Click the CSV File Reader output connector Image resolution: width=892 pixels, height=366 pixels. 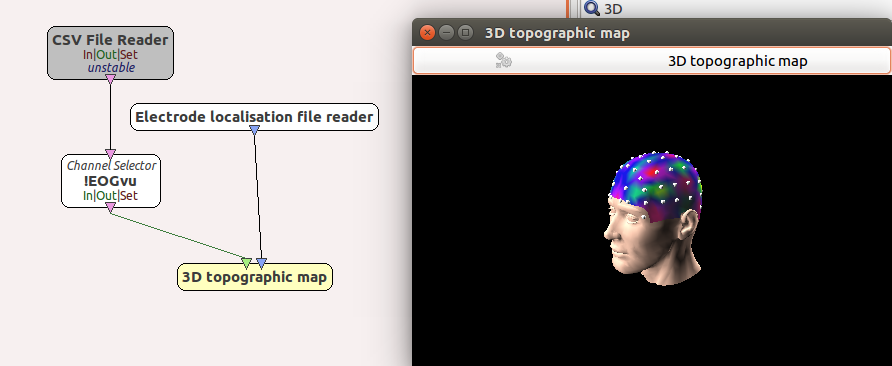click(110, 79)
